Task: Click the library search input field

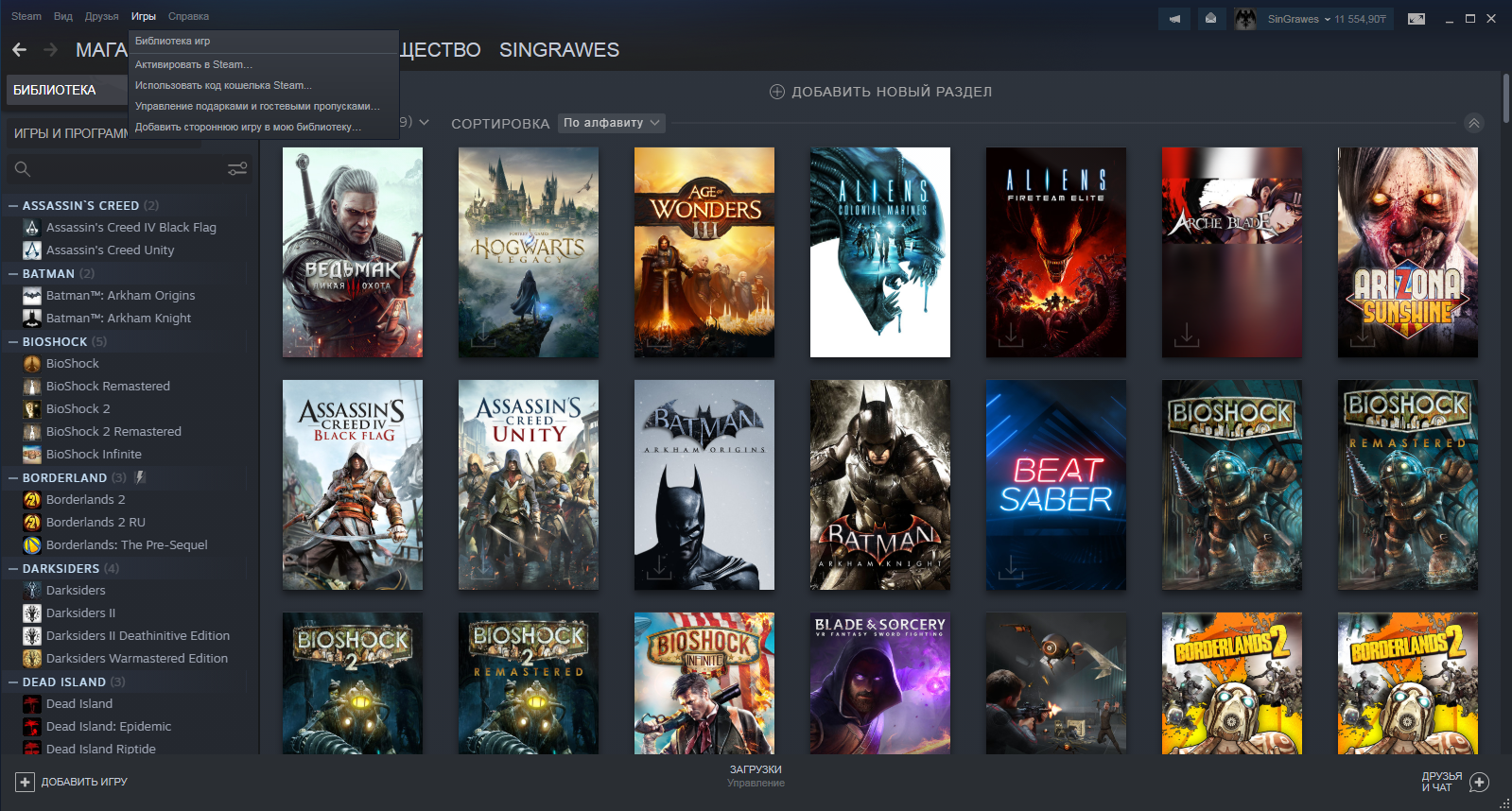Action: coord(128,169)
